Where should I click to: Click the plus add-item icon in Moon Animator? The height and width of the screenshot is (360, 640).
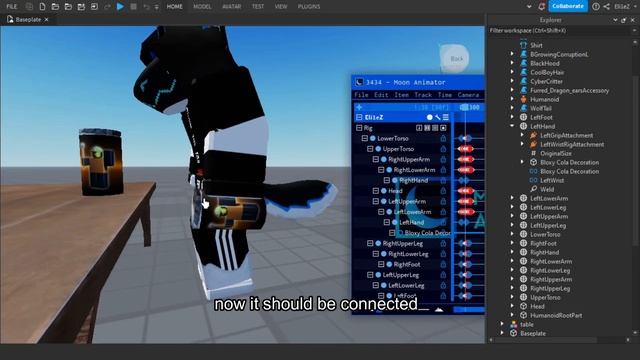point(359,107)
